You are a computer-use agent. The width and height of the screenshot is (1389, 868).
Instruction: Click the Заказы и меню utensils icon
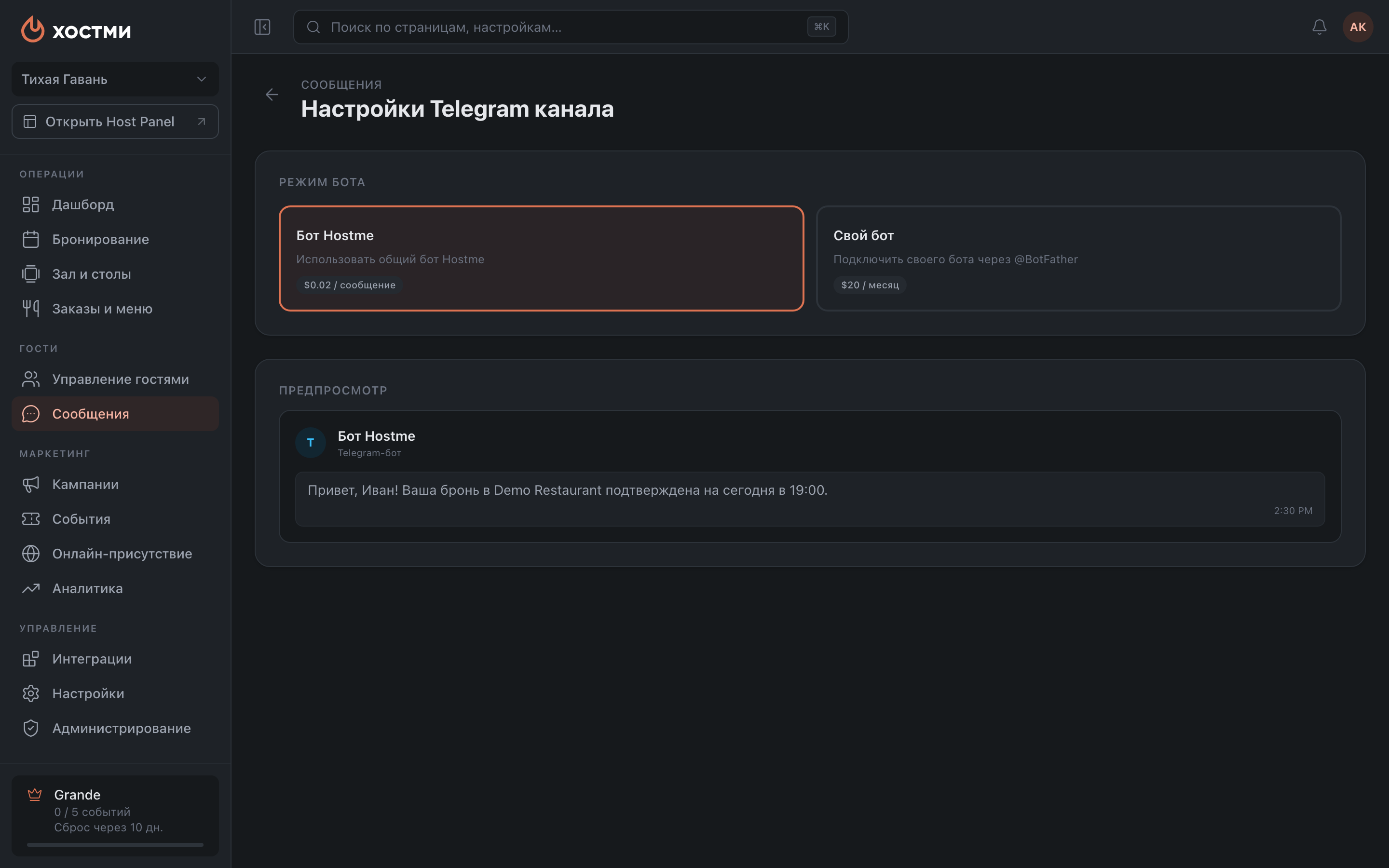point(31,309)
